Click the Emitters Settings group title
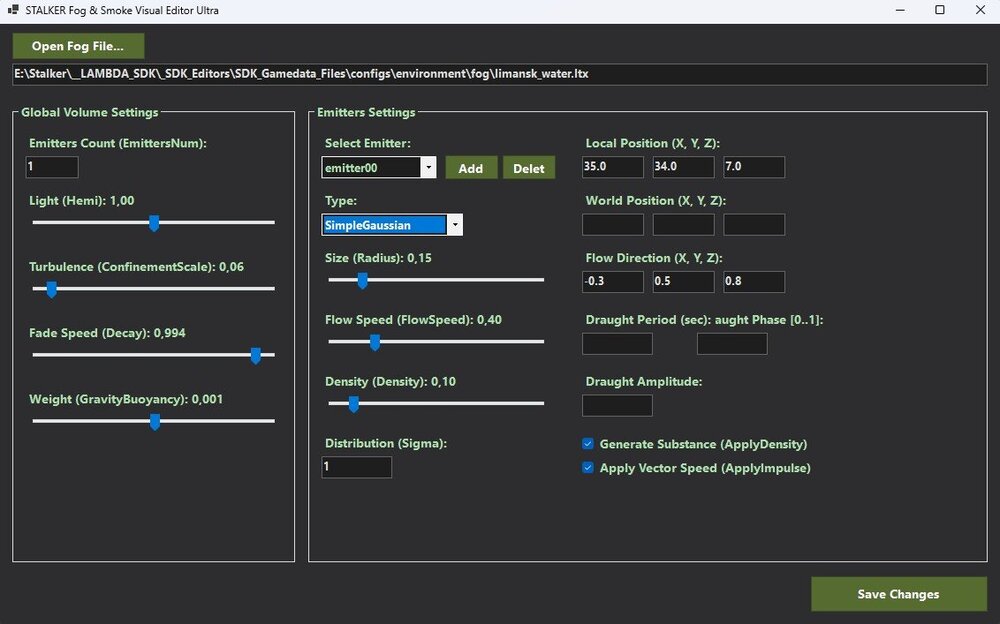 pos(366,112)
